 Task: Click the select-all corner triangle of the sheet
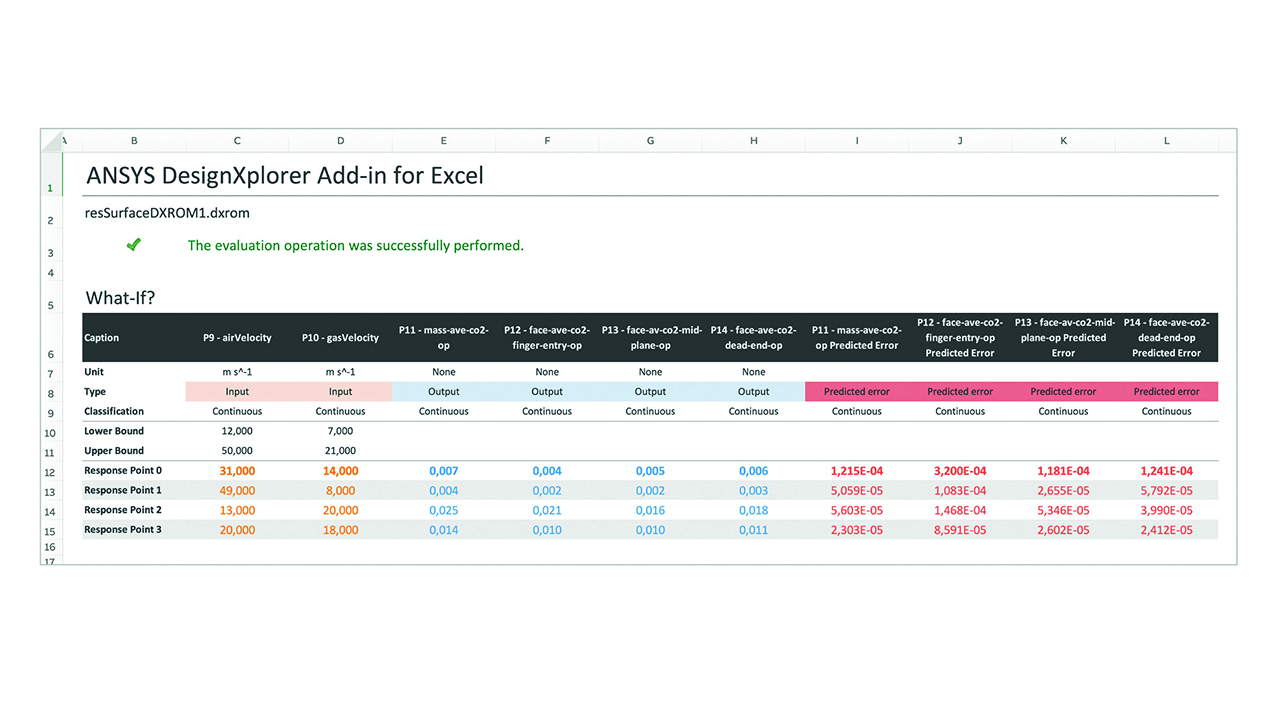pos(50,141)
